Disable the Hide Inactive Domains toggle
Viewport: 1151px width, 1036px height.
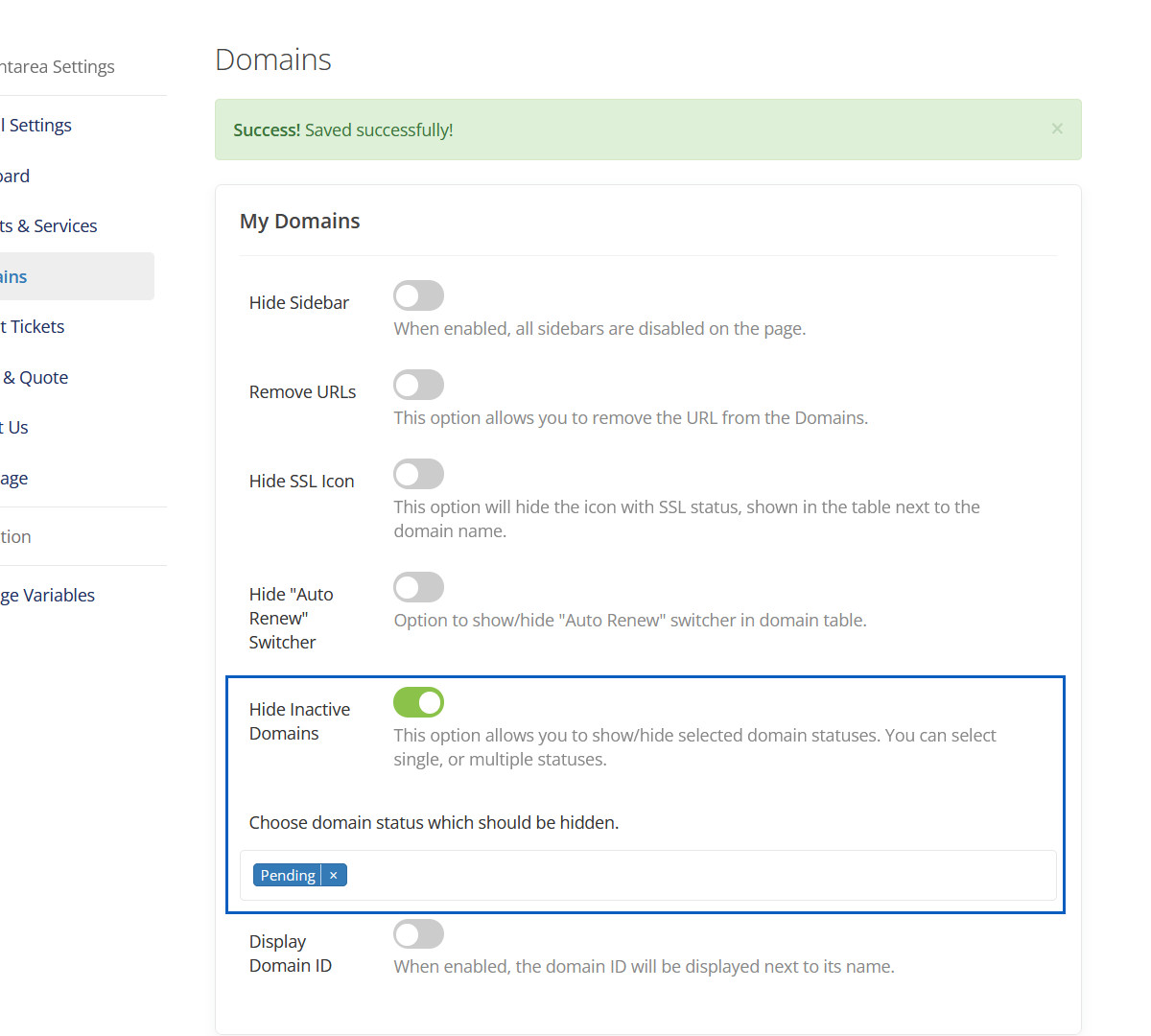[418, 702]
